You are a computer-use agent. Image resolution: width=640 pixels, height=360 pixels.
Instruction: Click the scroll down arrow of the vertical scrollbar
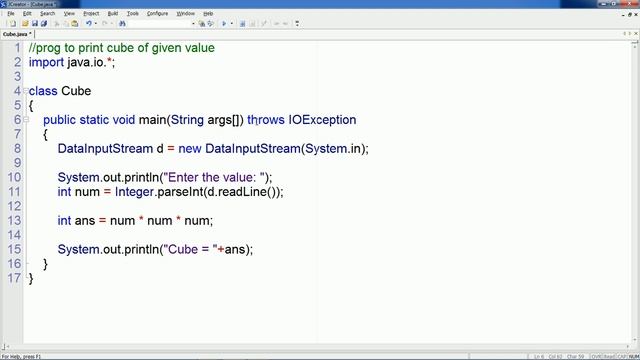(635, 340)
